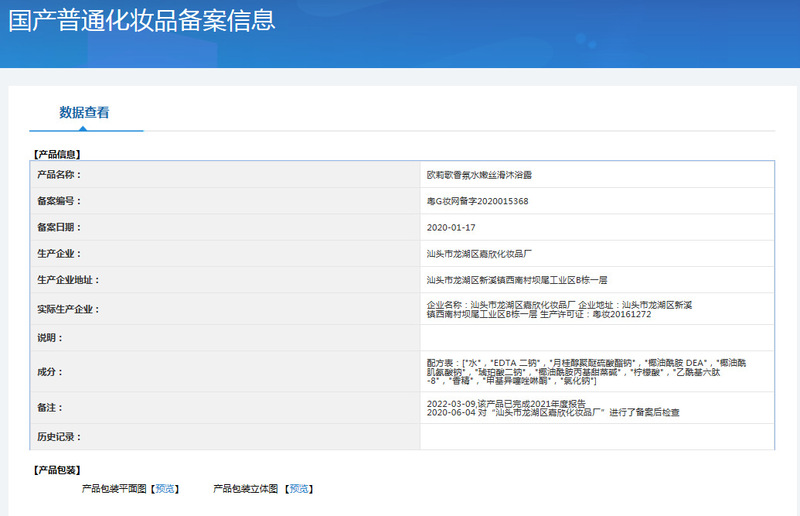Click the 产品包装平面图 label

[114, 489]
